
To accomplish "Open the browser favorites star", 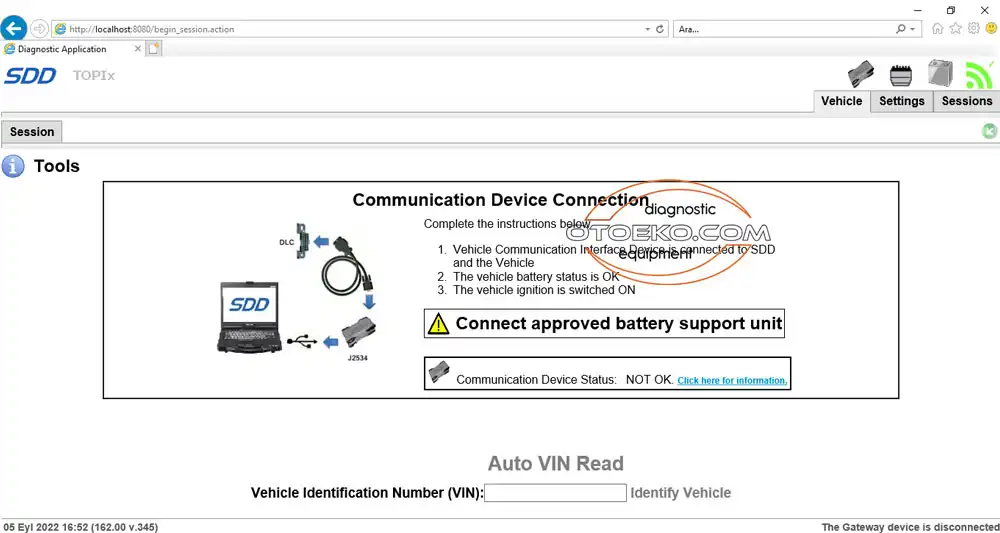I will point(955,29).
